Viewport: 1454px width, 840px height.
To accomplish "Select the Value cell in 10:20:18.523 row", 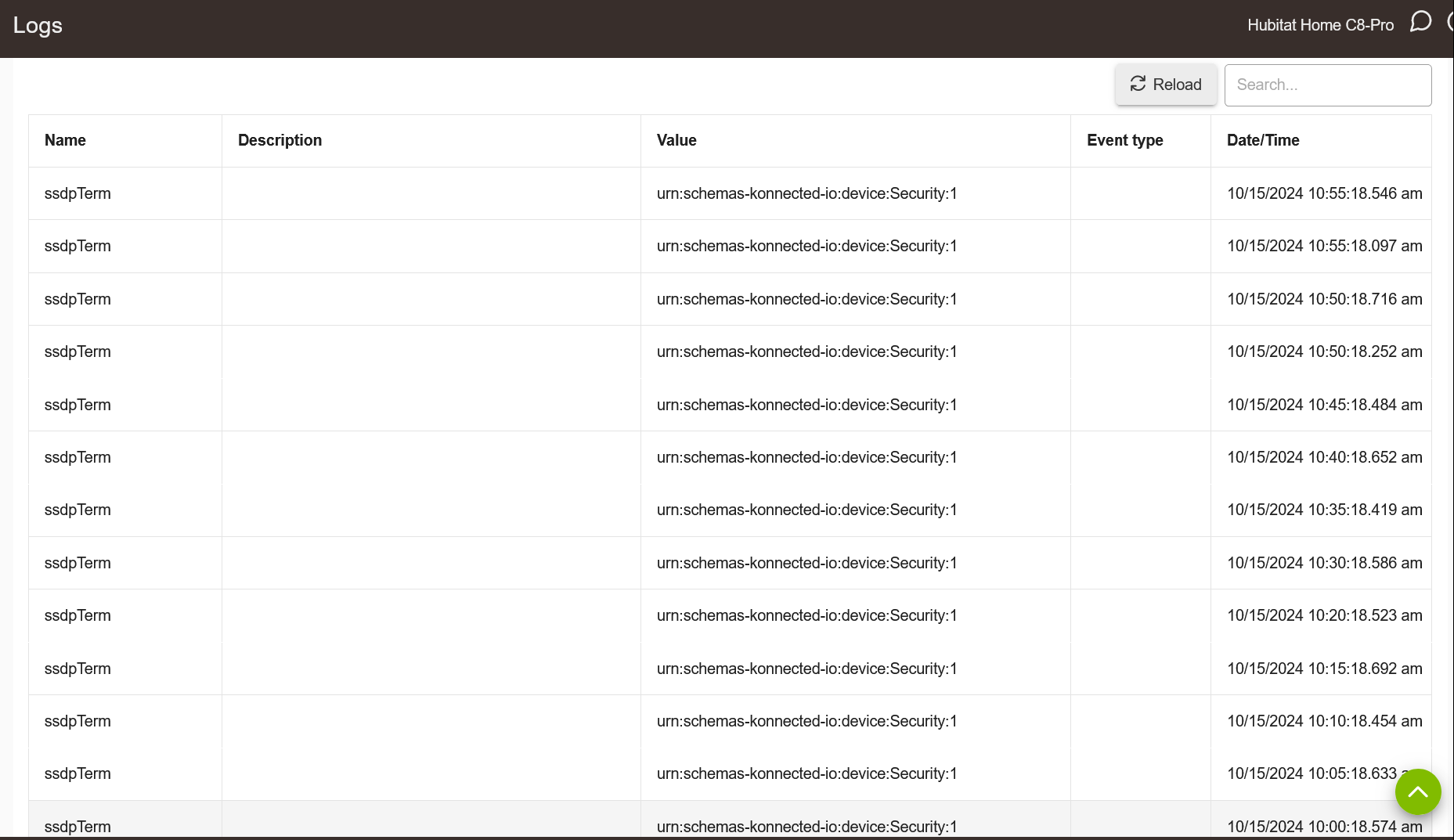I will tap(806, 615).
